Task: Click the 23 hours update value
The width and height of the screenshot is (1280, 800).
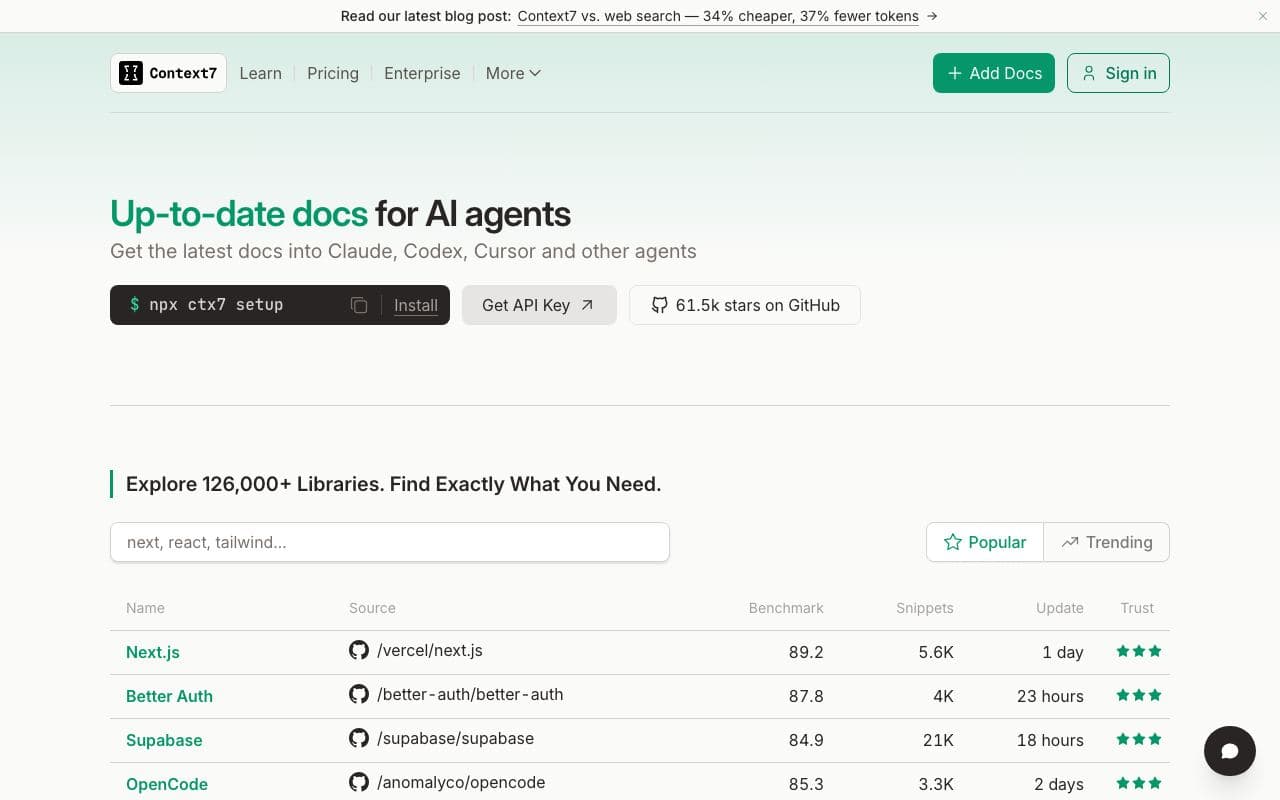Action: [x=1050, y=696]
